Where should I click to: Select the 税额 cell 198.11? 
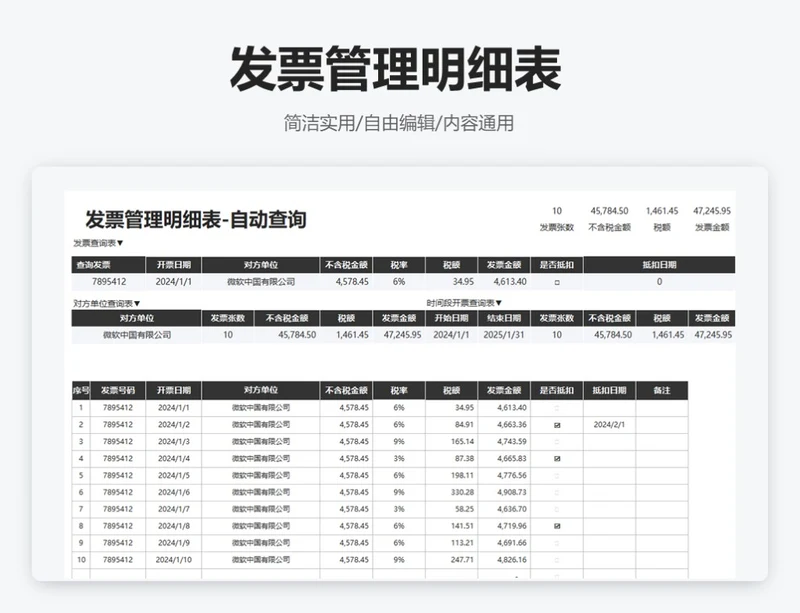(x=451, y=475)
